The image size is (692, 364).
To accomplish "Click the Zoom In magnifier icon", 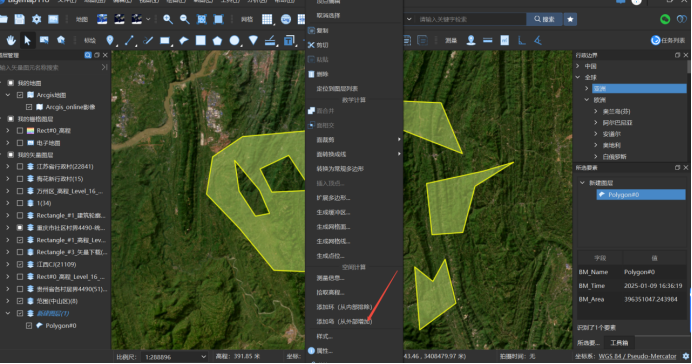I will (x=168, y=19).
